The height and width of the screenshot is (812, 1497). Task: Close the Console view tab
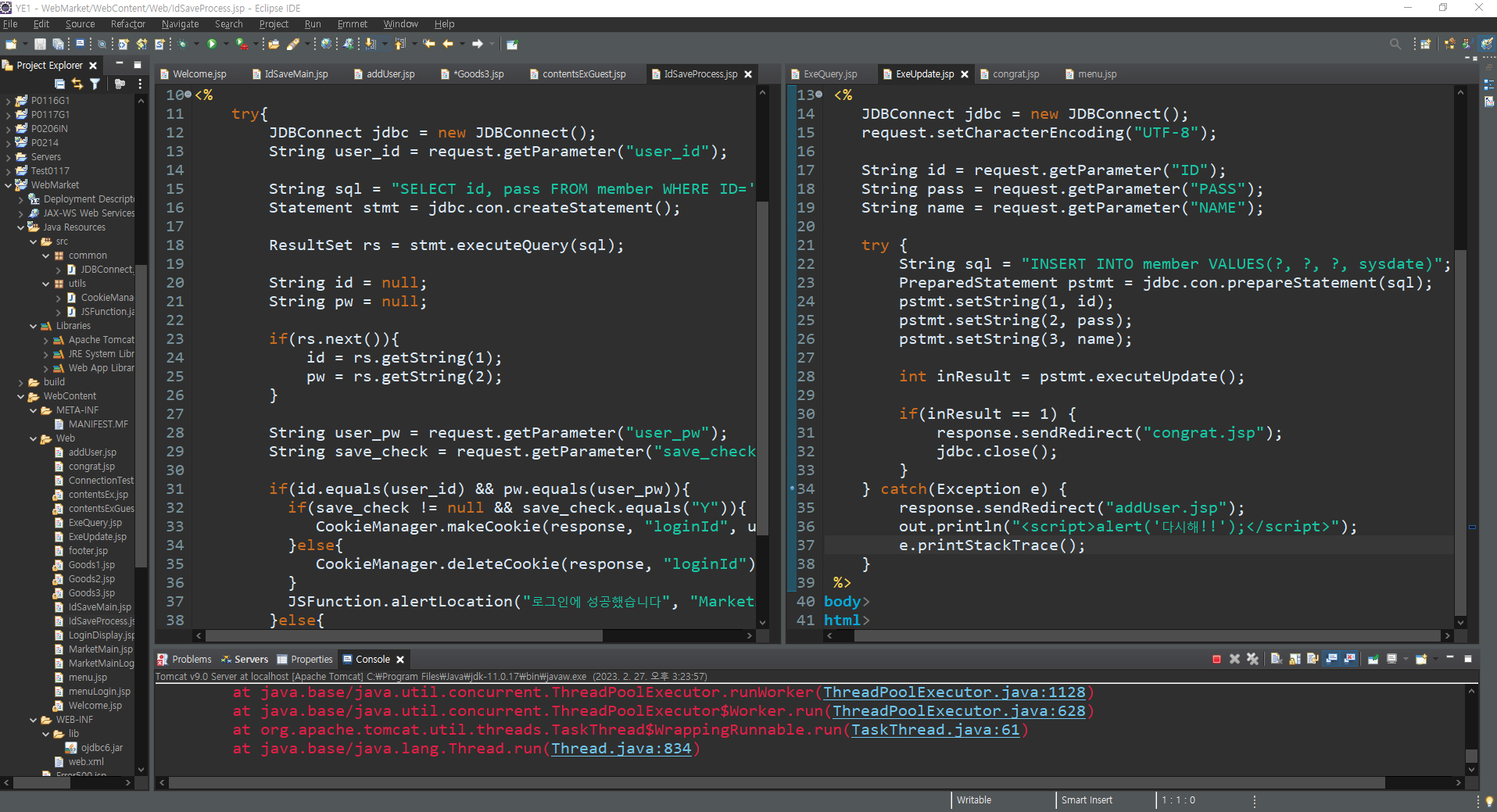click(x=400, y=660)
